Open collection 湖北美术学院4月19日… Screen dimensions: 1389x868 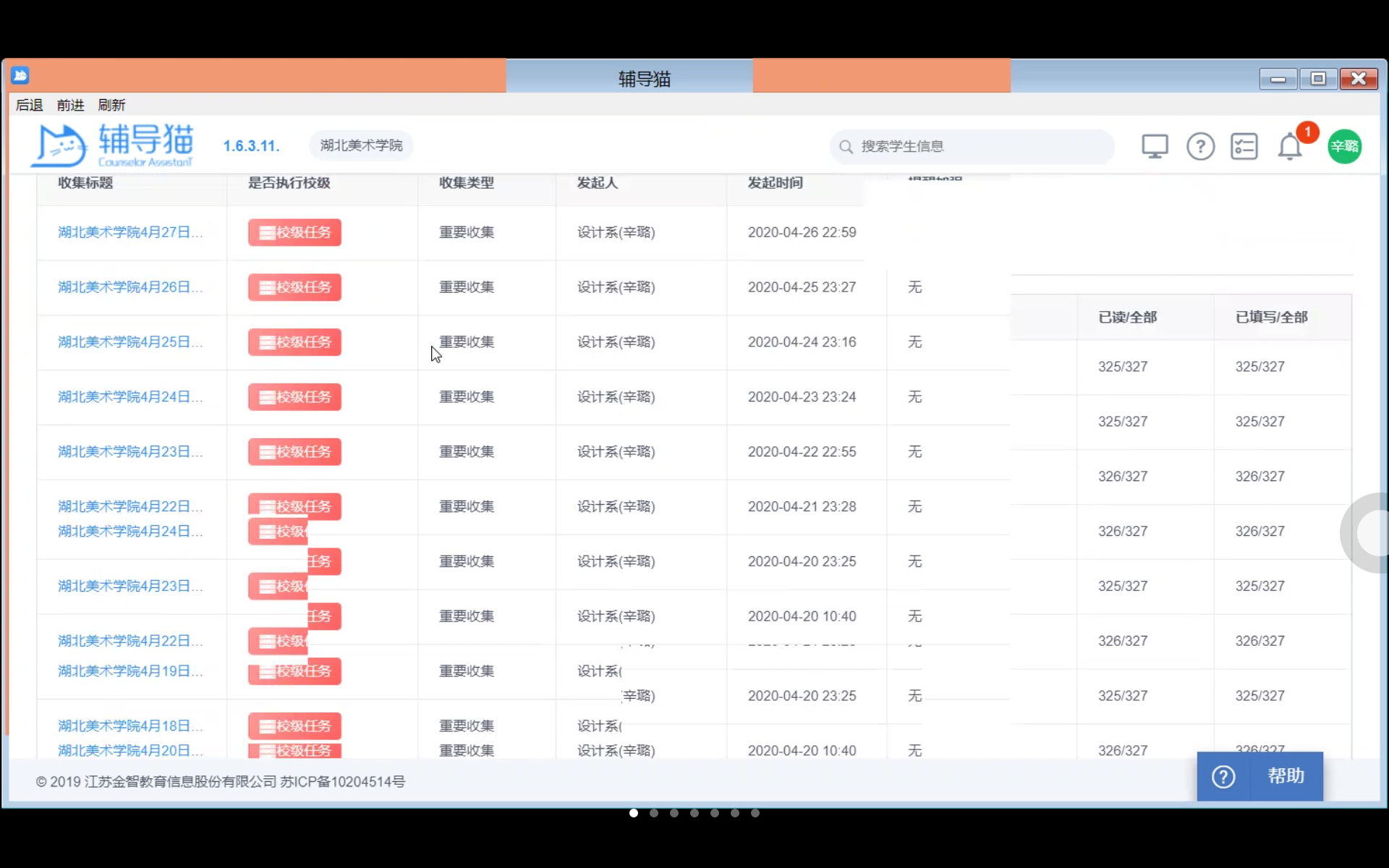click(x=130, y=671)
